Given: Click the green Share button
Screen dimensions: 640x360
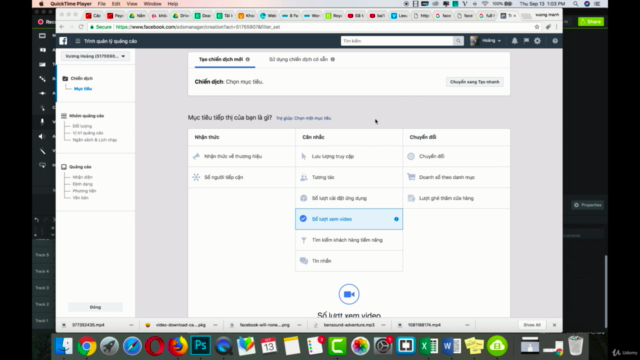Looking at the screenshot, I should tap(591, 22).
